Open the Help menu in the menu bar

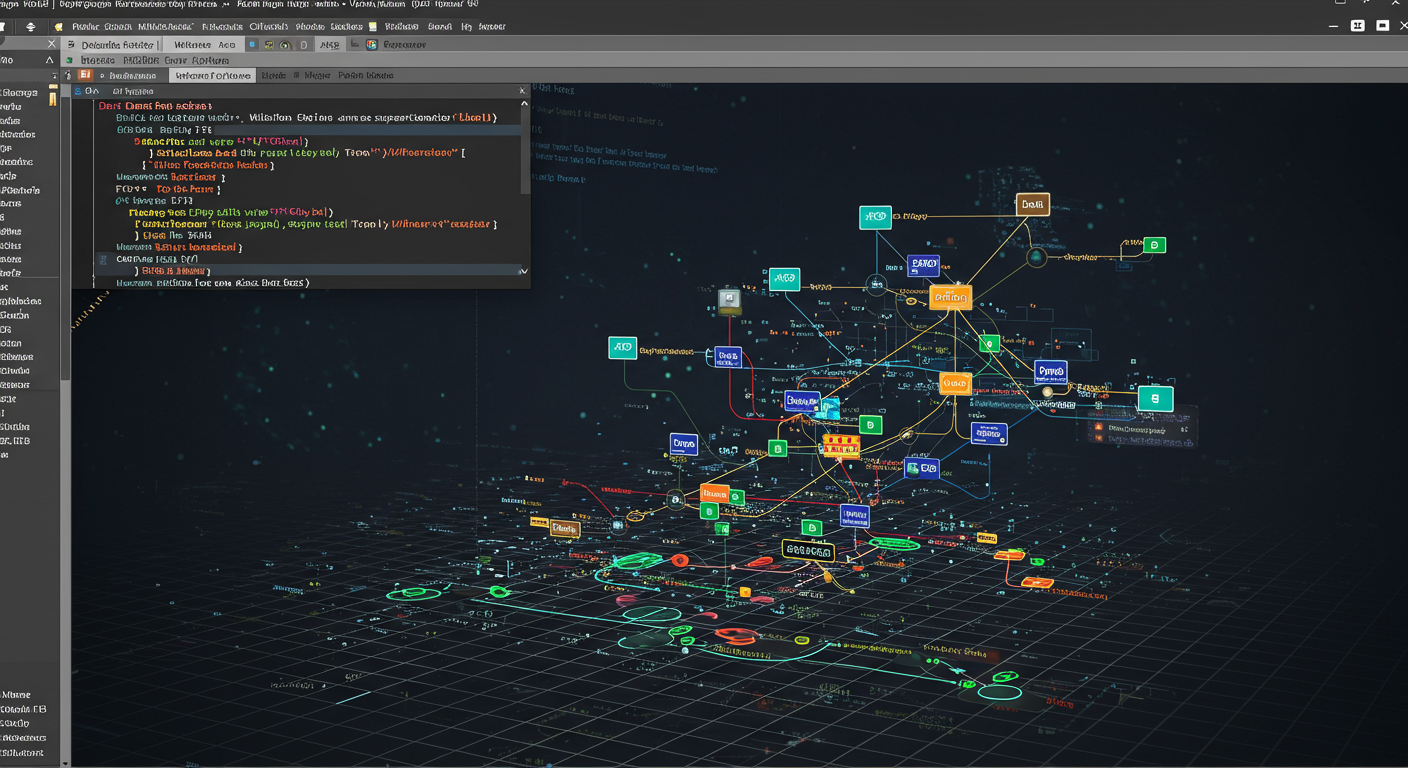[x=466, y=26]
